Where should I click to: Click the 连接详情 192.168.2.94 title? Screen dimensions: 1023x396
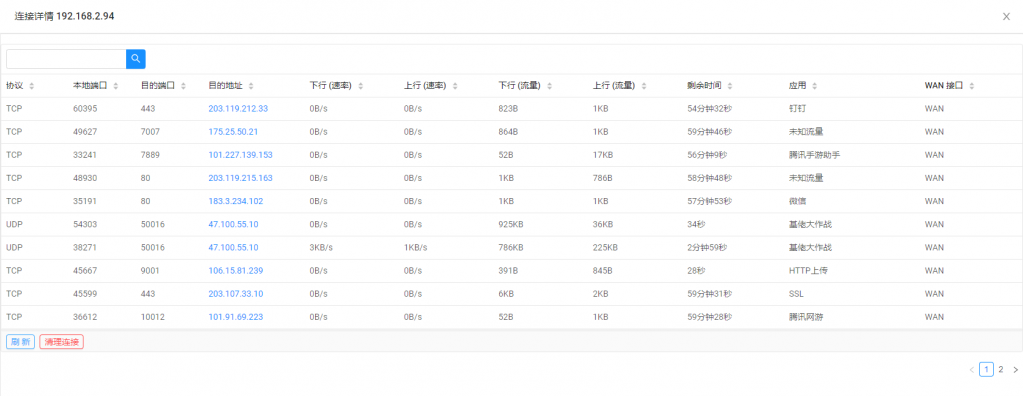(x=65, y=16)
